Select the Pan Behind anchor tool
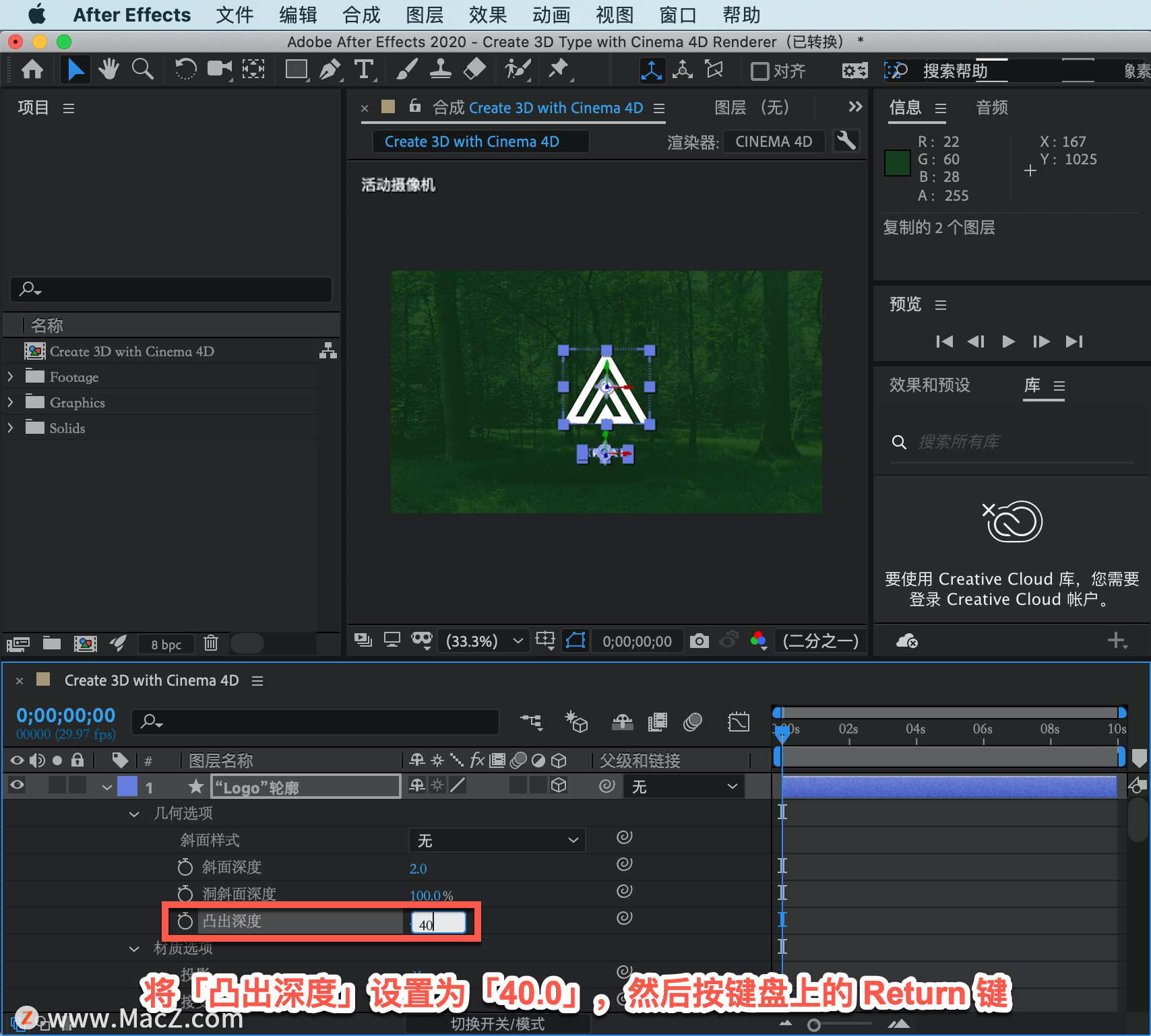1151x1036 pixels. coord(253,69)
